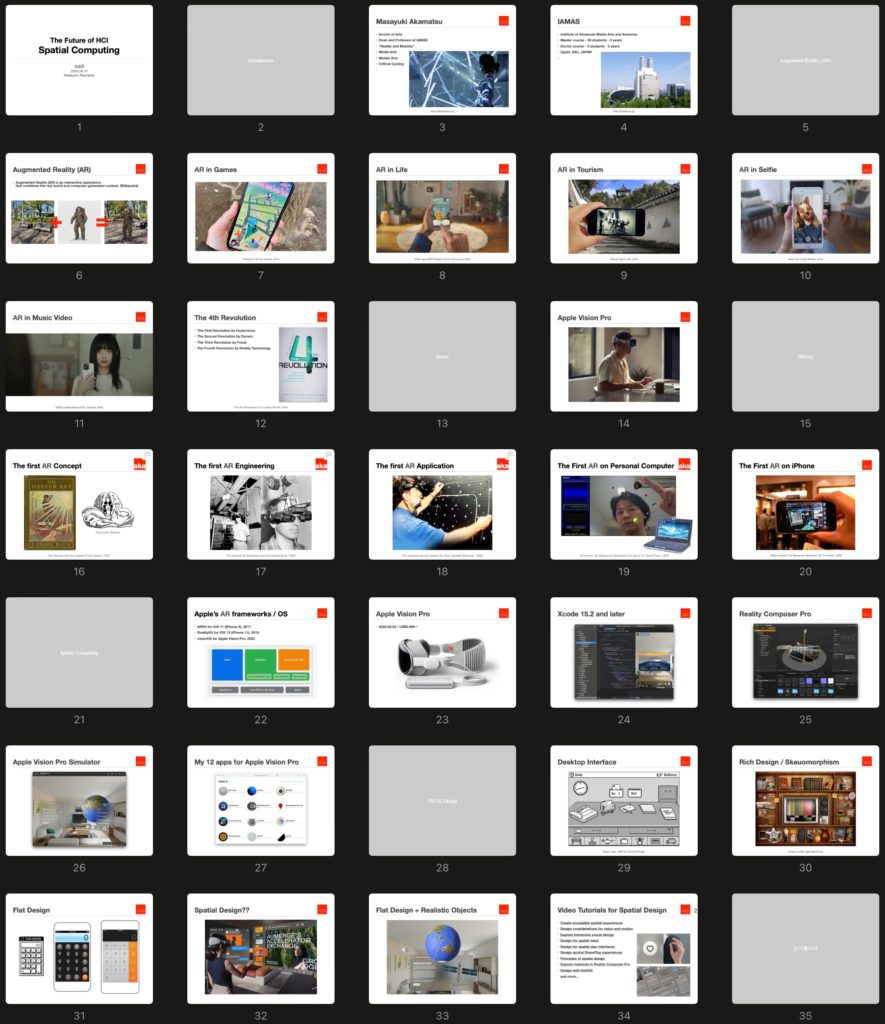
Task: Choose the 'Rich Design / Skeuomorphism' slide
Action: click(x=805, y=801)
